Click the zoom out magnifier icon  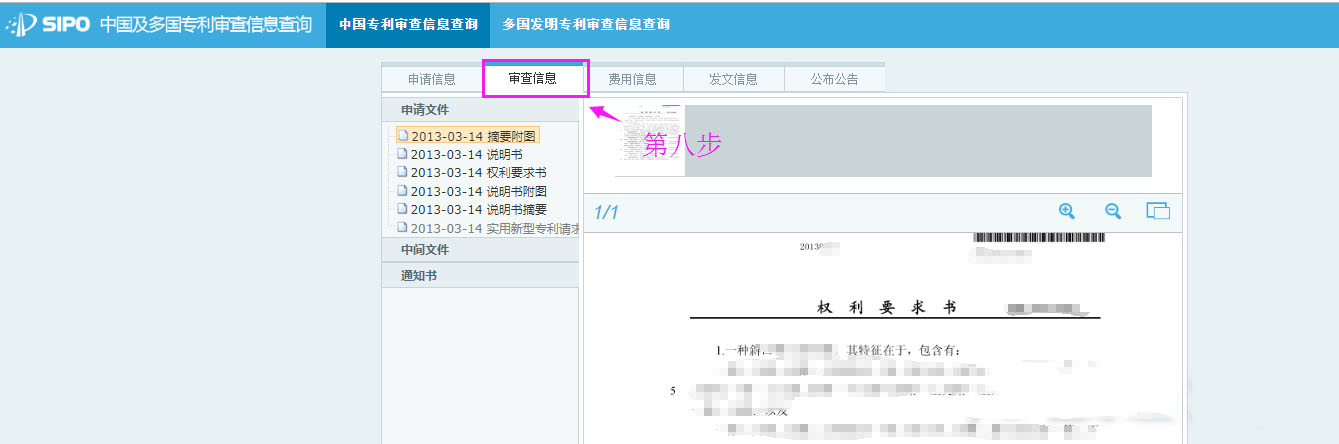[x=1113, y=211]
